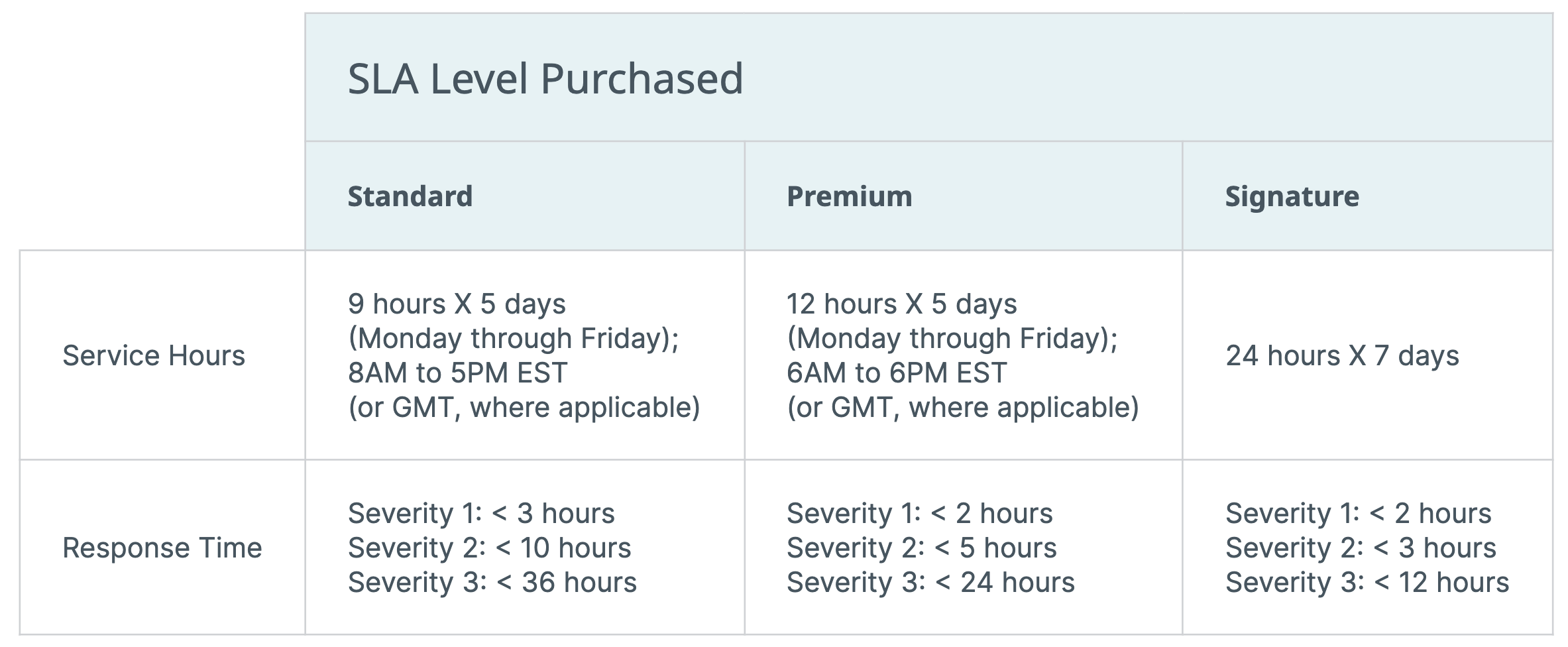Image resolution: width=1568 pixels, height=647 pixels.
Task: Click the 8AM to 5PM EST line
Action: (458, 373)
